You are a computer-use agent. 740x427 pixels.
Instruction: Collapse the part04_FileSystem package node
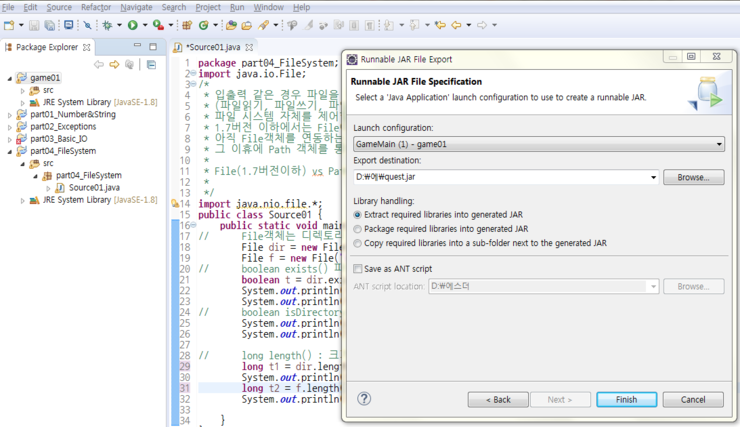tap(35, 176)
